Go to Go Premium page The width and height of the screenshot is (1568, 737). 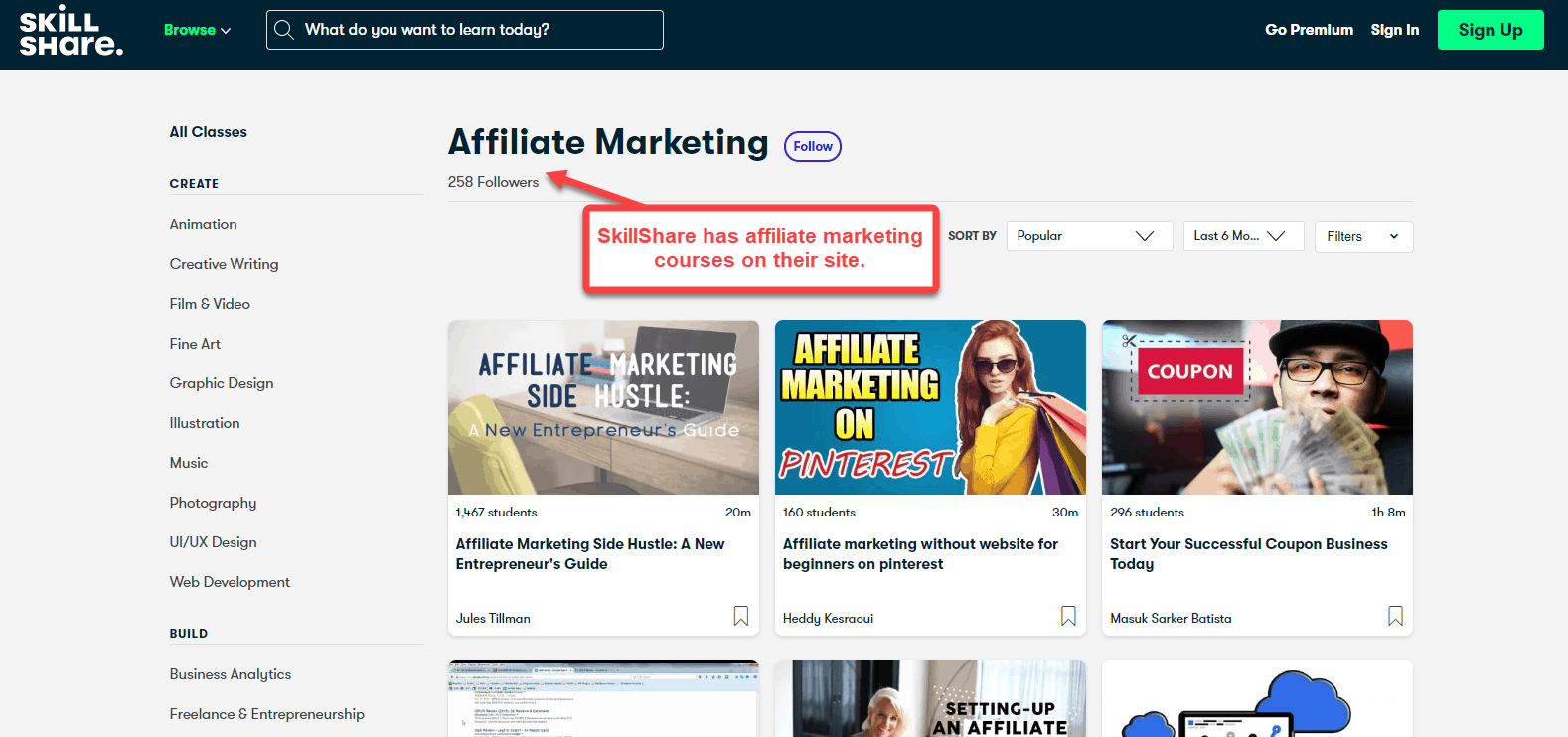coord(1309,30)
